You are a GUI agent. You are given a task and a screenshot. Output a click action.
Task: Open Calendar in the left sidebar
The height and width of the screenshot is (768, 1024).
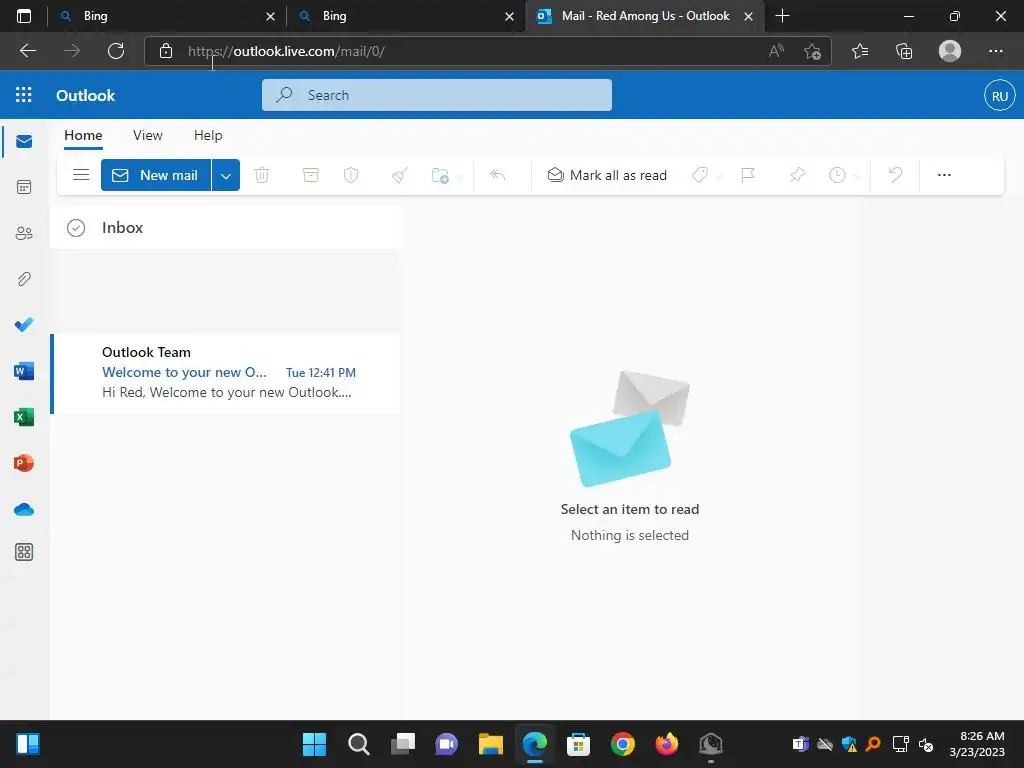coord(24,187)
